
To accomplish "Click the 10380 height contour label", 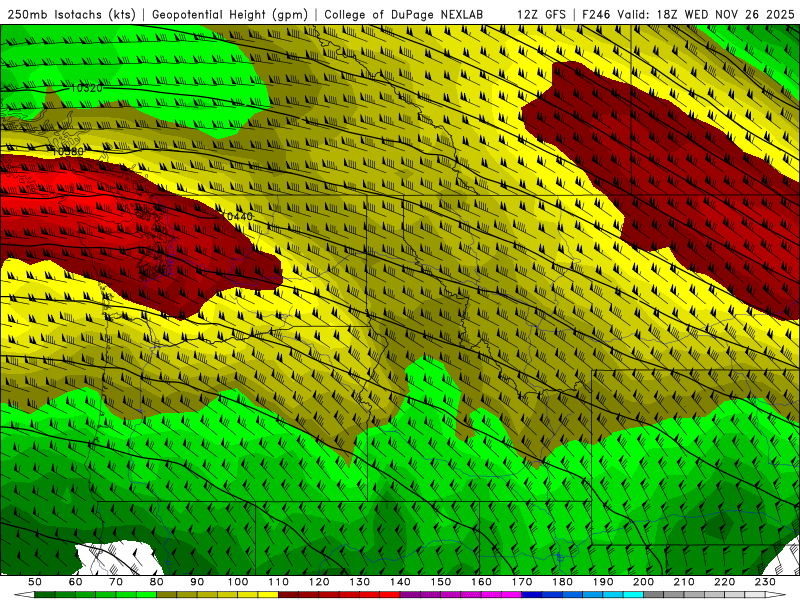I will pyautogui.click(x=67, y=152).
